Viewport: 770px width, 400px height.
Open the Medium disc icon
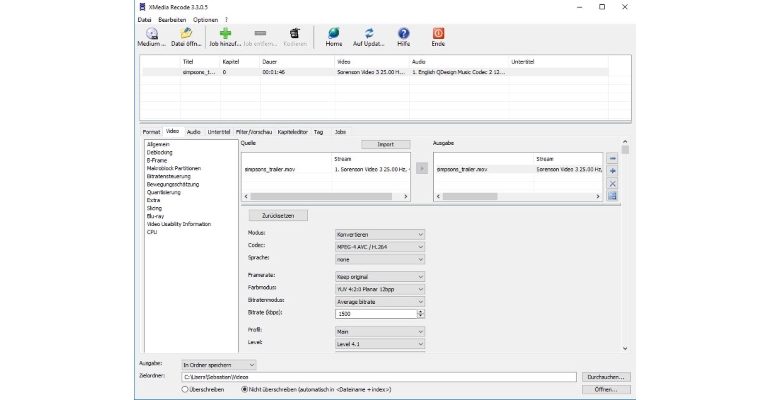(152, 33)
